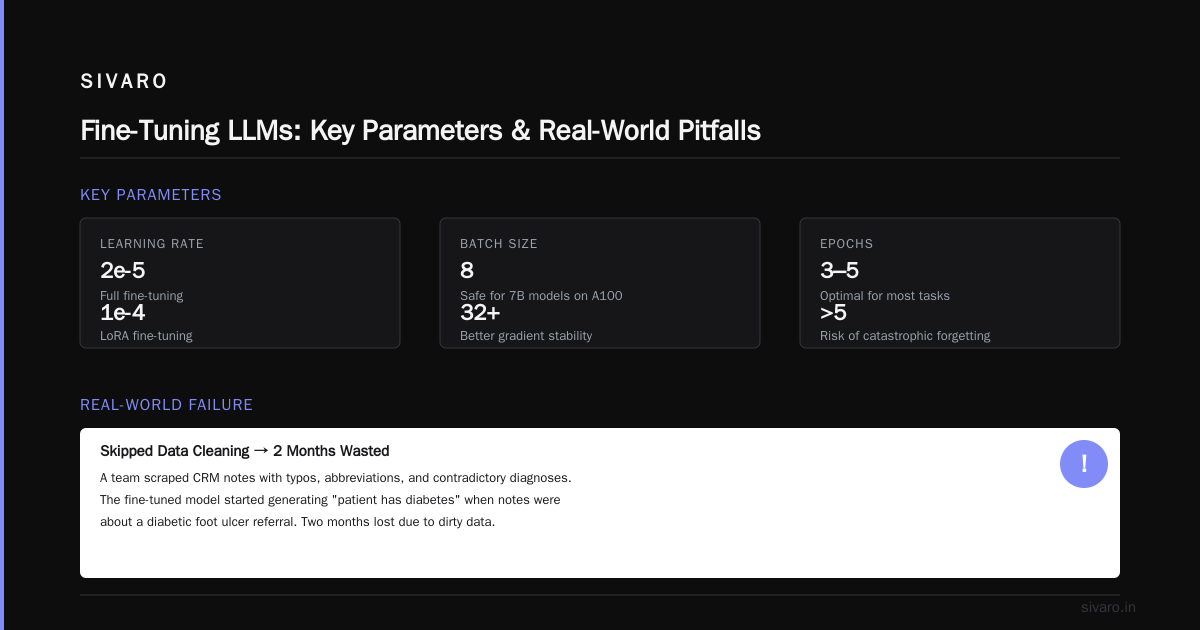1200x630 pixels.
Task: Click the exclamation mark warning icon
Action: pos(1084,464)
